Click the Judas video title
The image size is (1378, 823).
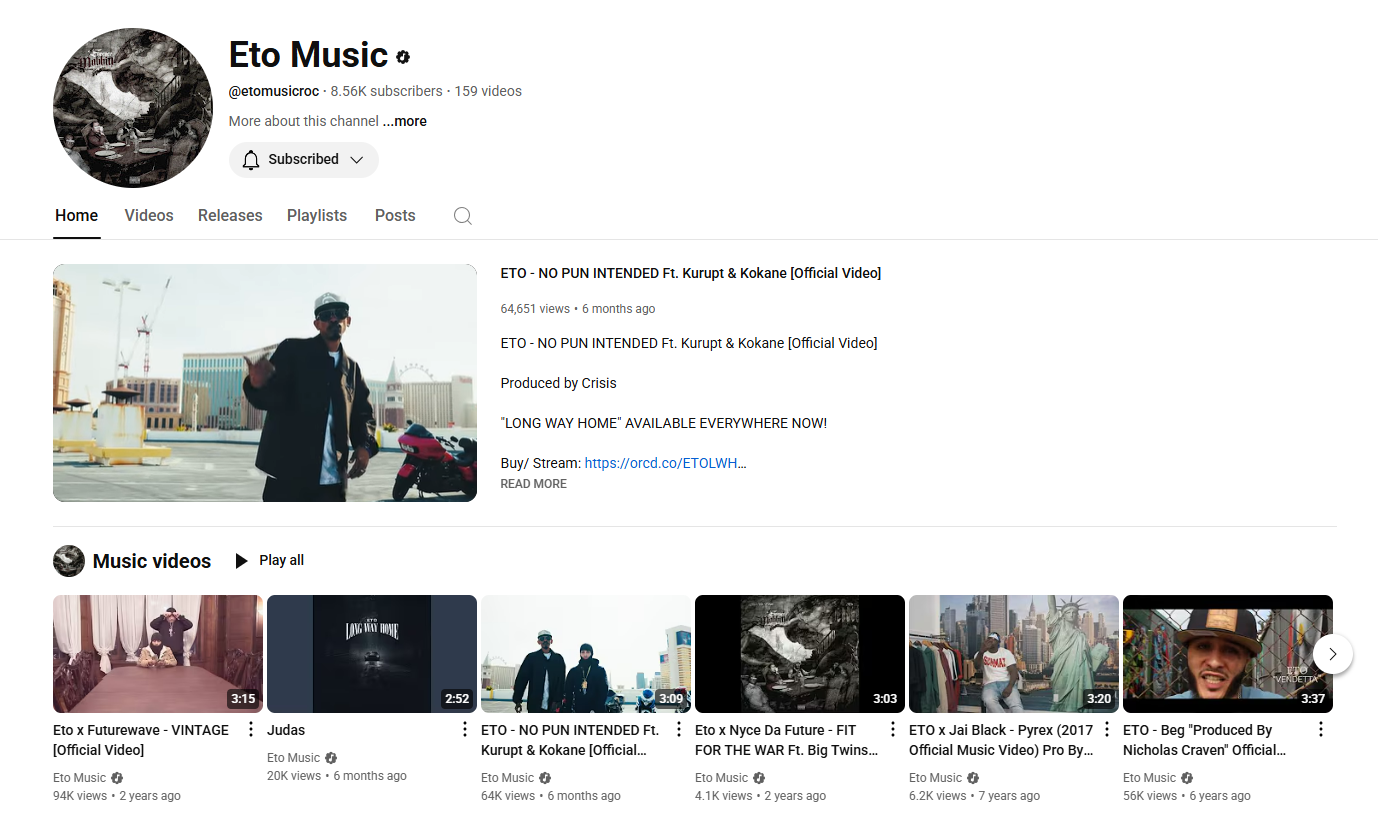pyautogui.click(x=286, y=730)
